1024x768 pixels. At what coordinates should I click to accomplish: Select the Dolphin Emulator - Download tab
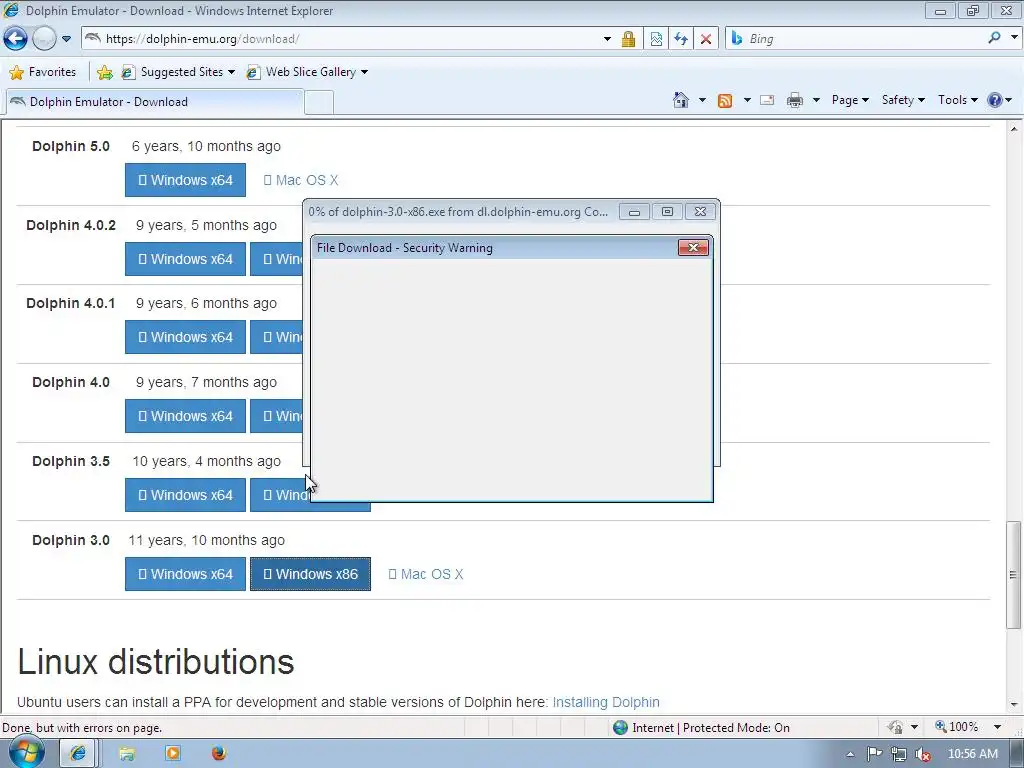(154, 102)
